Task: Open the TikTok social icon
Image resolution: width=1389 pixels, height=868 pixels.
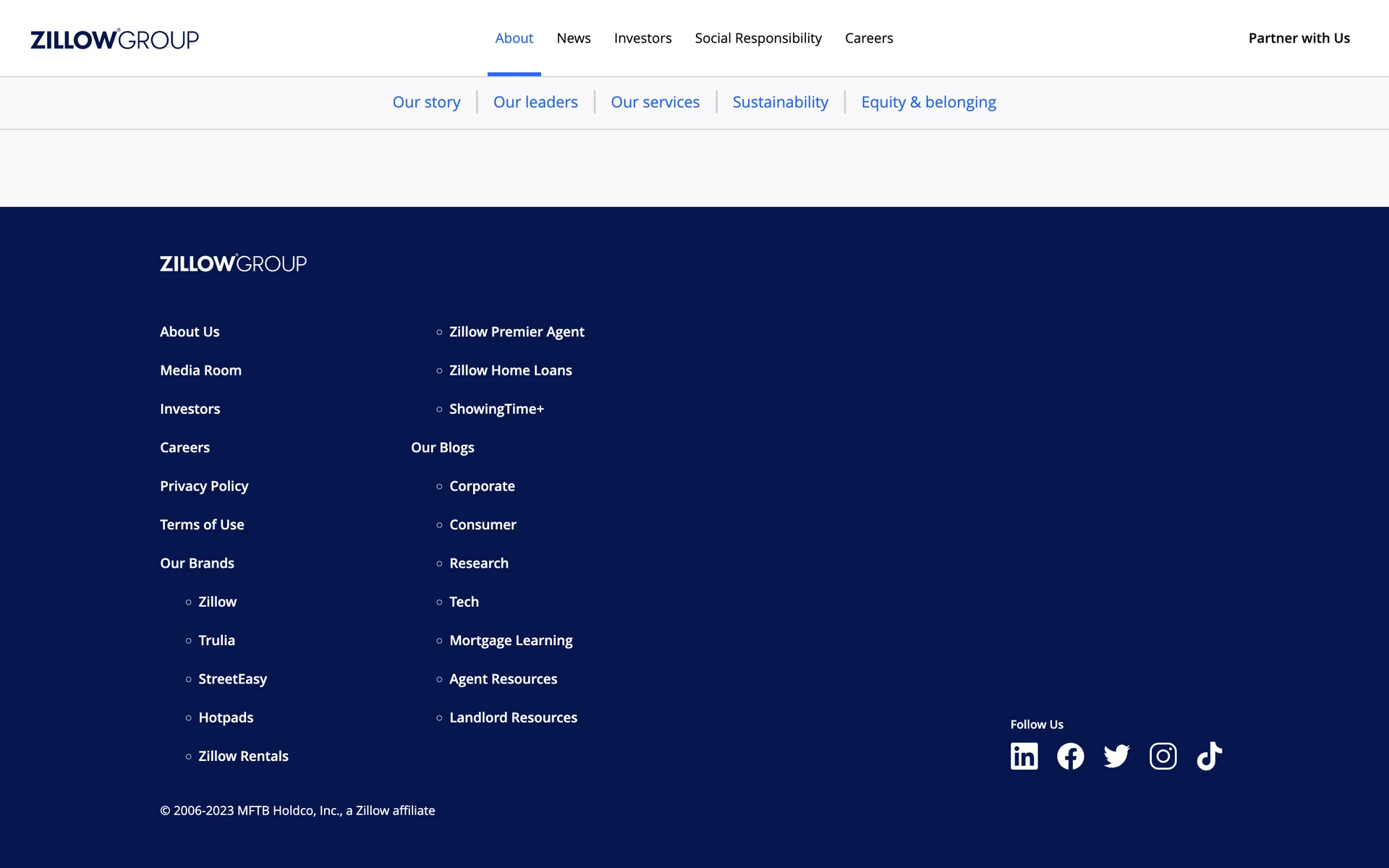Action: coord(1209,756)
